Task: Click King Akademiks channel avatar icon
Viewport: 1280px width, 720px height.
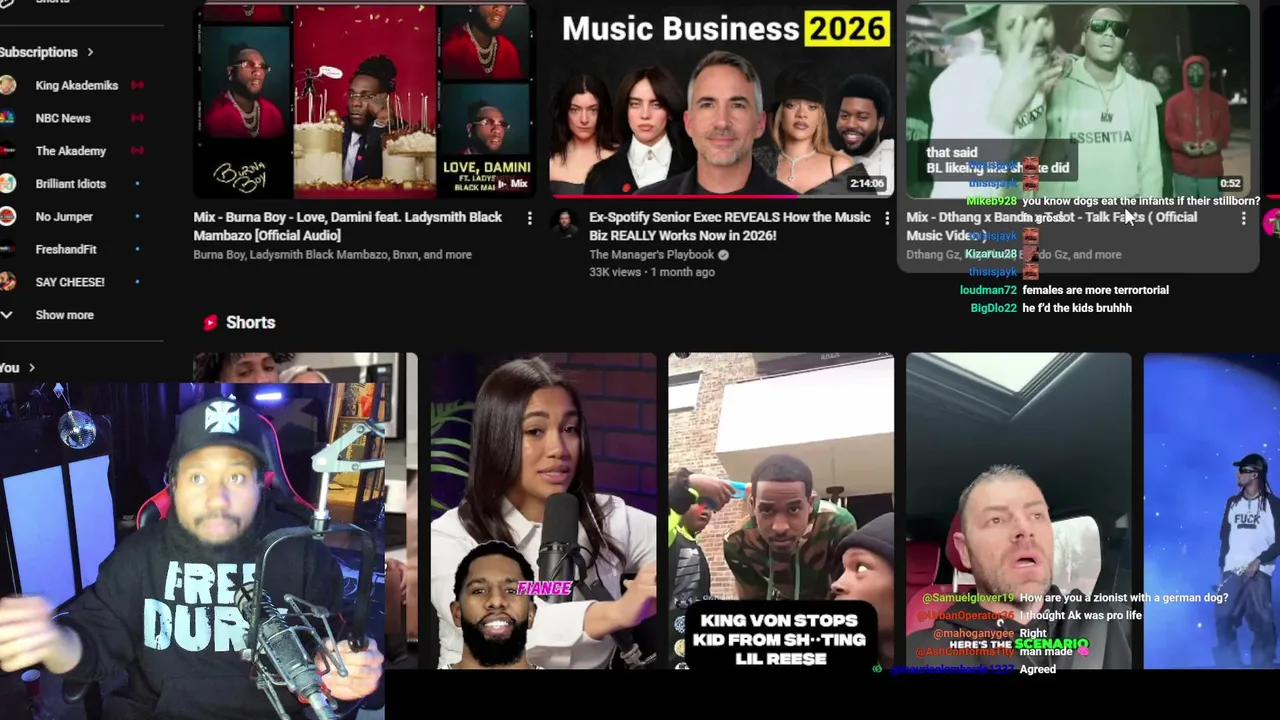Action: point(7,85)
